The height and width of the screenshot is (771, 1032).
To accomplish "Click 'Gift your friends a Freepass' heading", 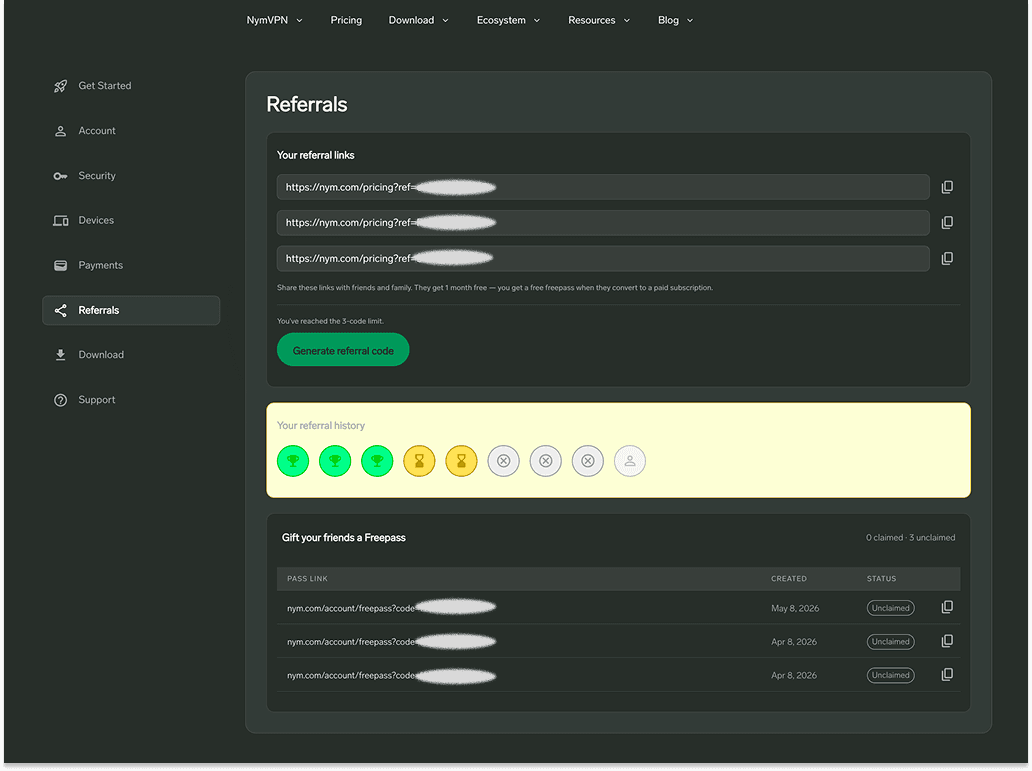I will point(344,538).
